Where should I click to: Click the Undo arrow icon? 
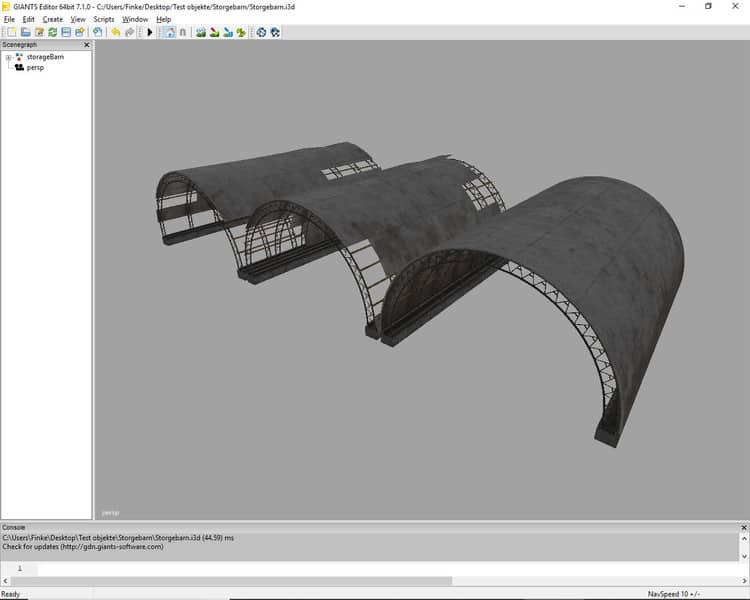[x=116, y=32]
